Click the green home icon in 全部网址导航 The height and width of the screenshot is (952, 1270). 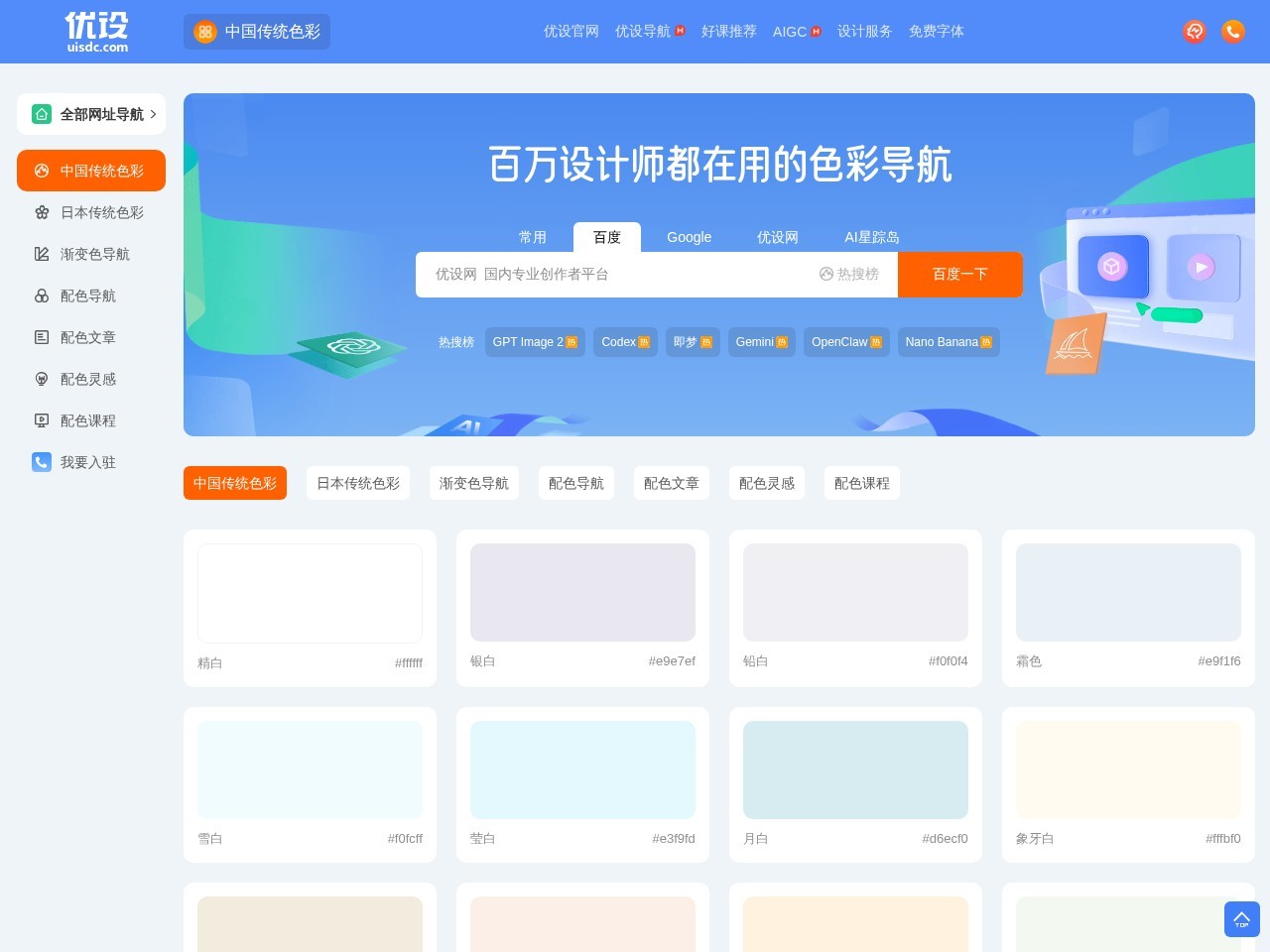42,114
